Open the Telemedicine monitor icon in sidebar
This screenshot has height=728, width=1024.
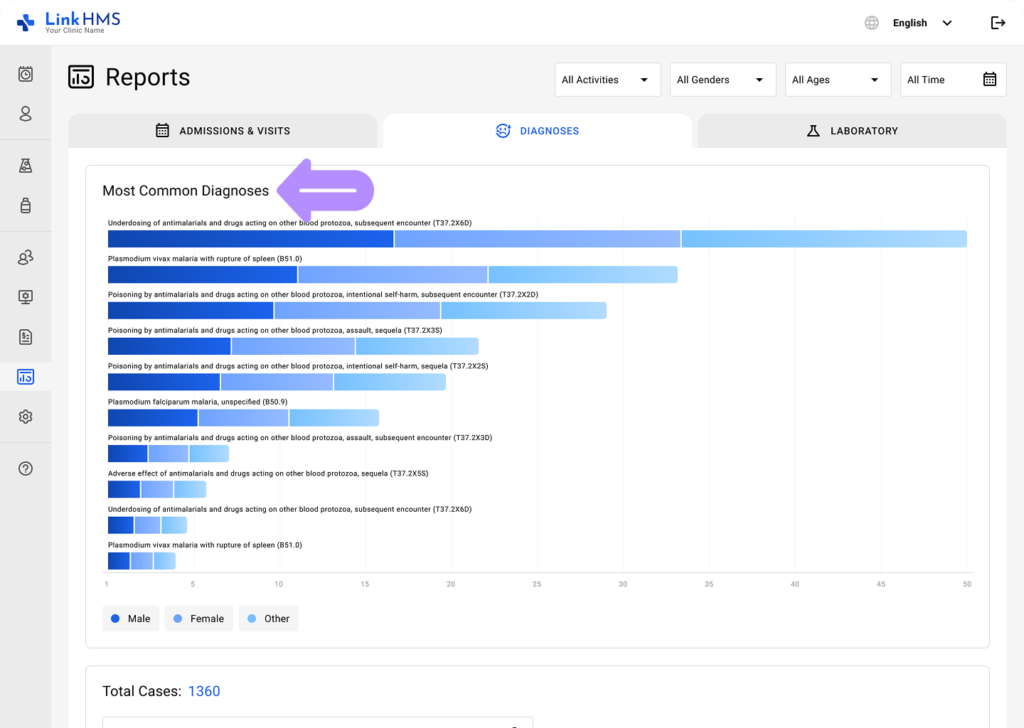(x=25, y=297)
